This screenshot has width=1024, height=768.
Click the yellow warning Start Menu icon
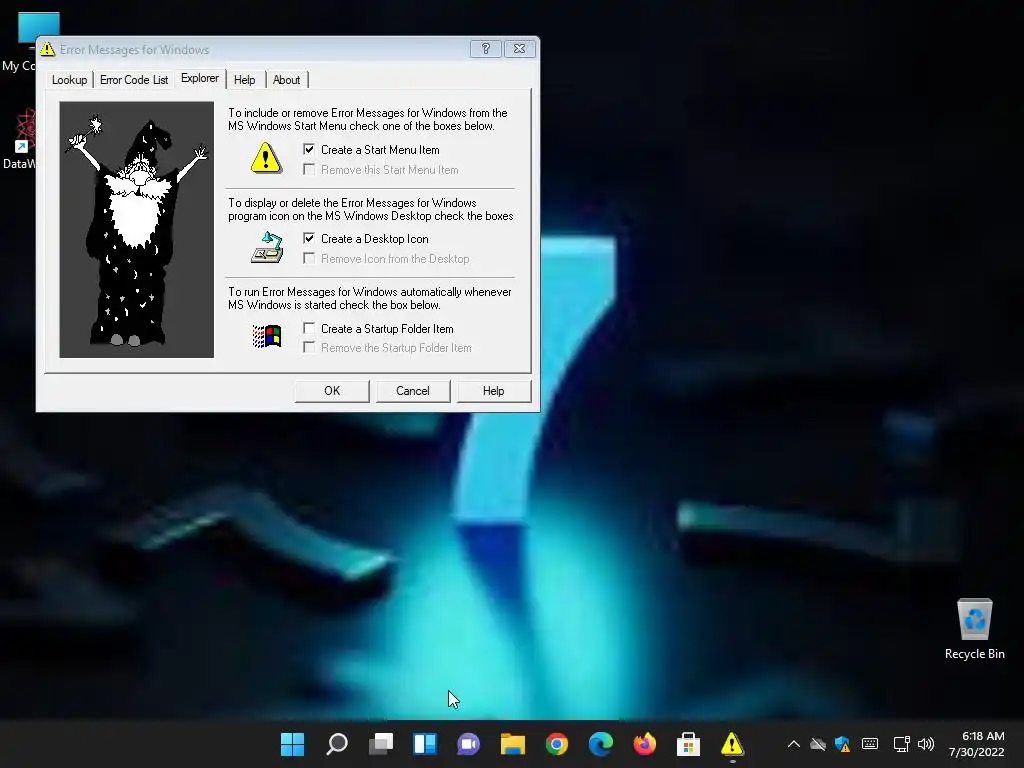click(266, 158)
